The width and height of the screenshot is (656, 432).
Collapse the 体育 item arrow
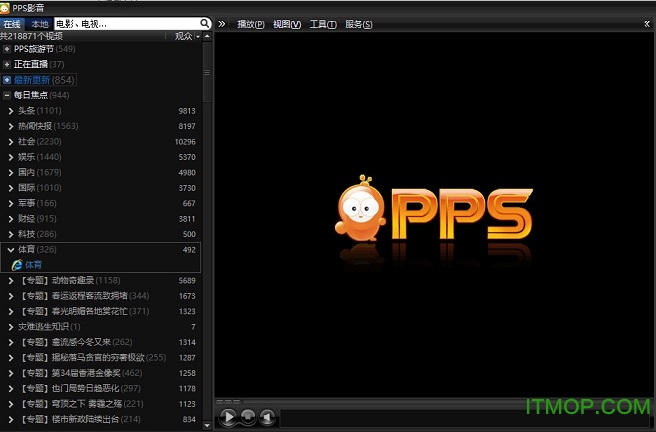pyautogui.click(x=11, y=250)
